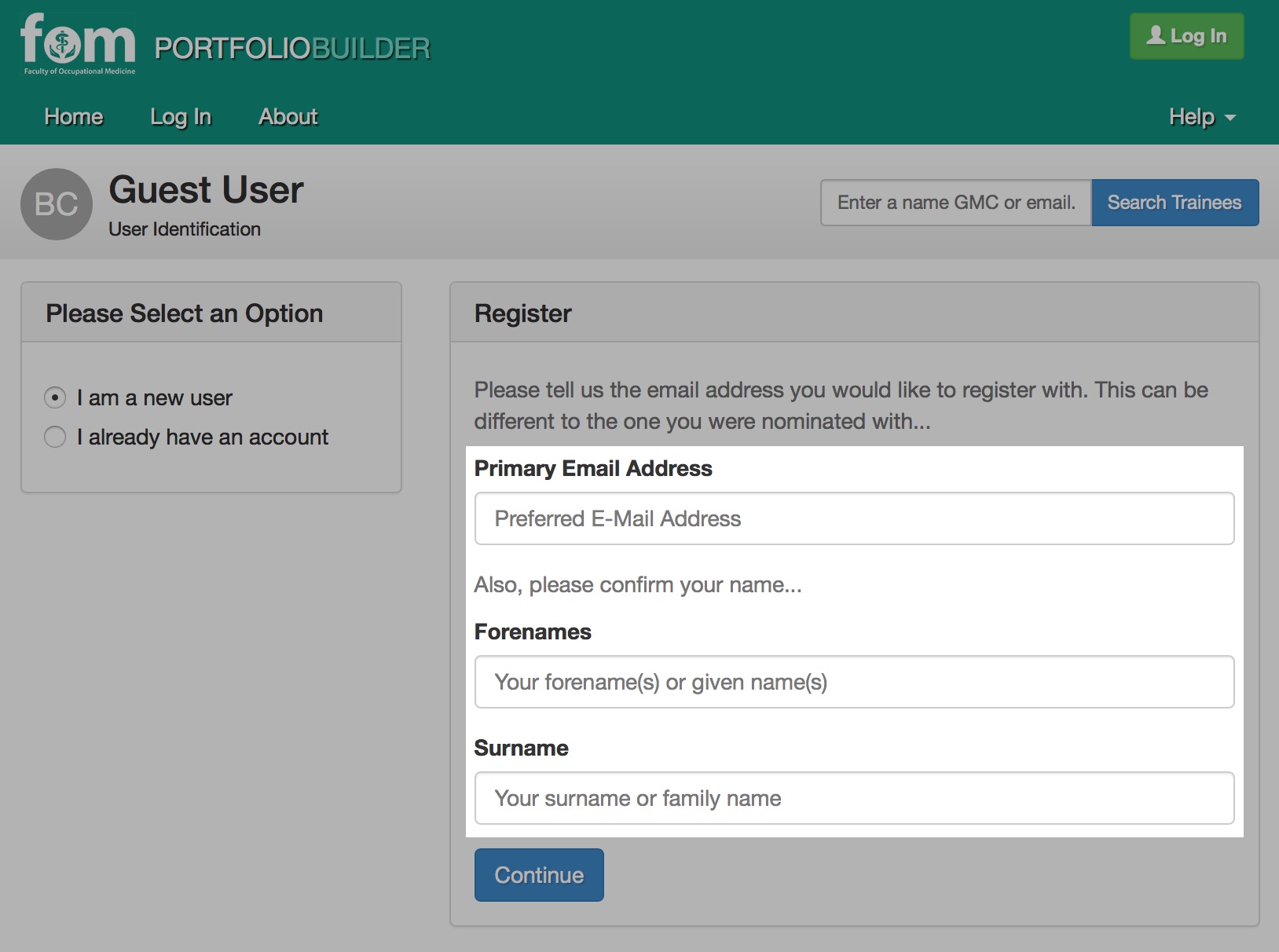Open the Log In navigation link

pyautogui.click(x=181, y=116)
